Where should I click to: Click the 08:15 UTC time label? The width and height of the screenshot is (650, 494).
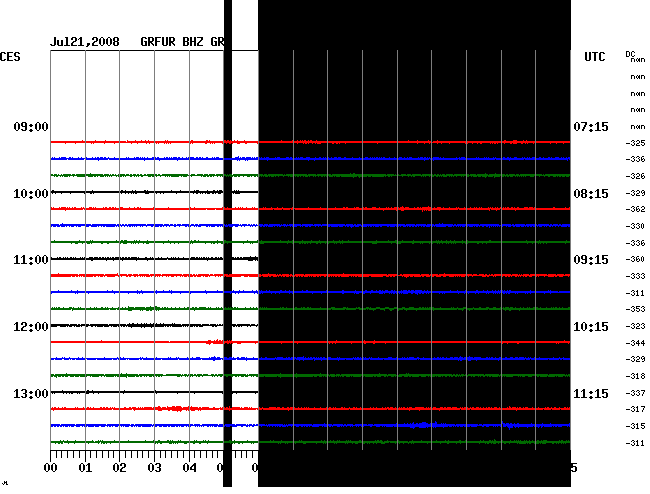(591, 194)
